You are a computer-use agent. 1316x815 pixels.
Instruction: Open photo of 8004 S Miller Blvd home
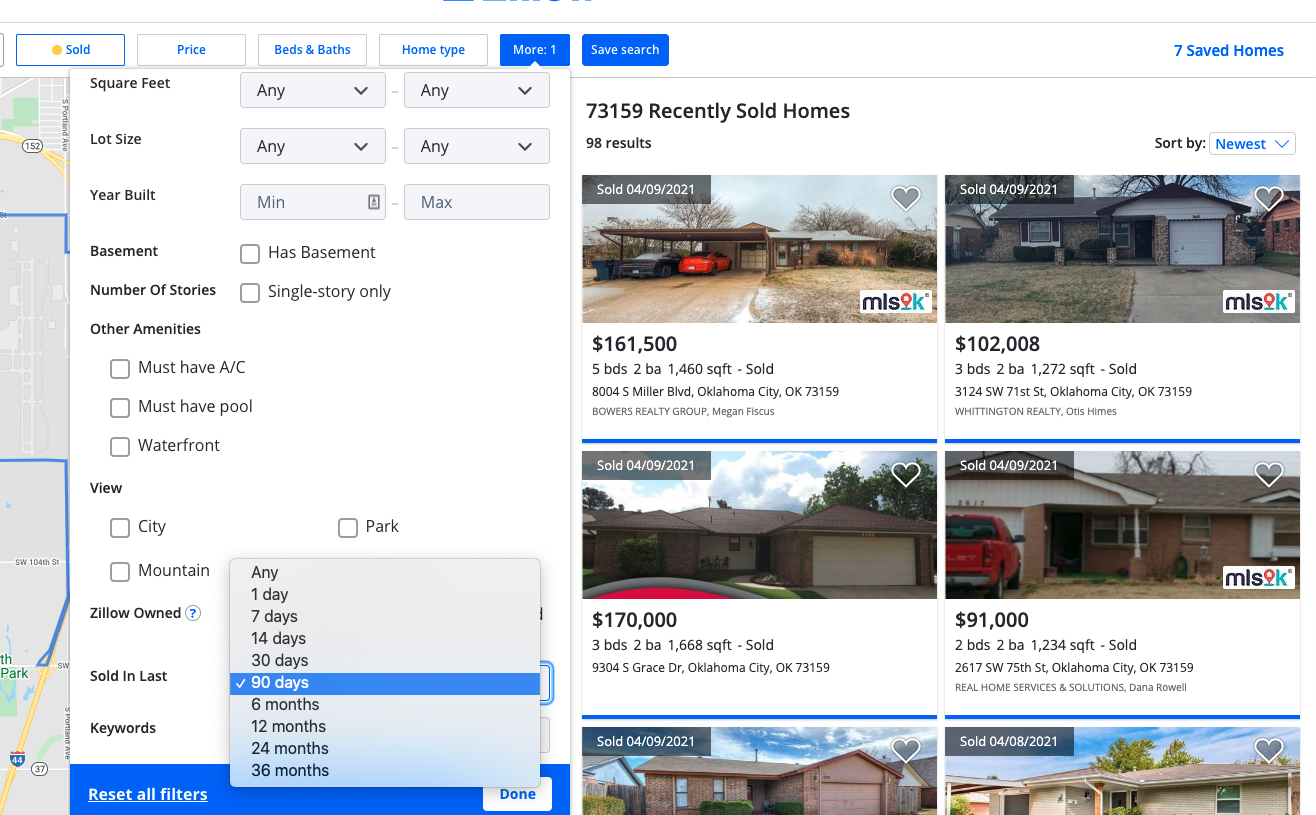point(759,249)
